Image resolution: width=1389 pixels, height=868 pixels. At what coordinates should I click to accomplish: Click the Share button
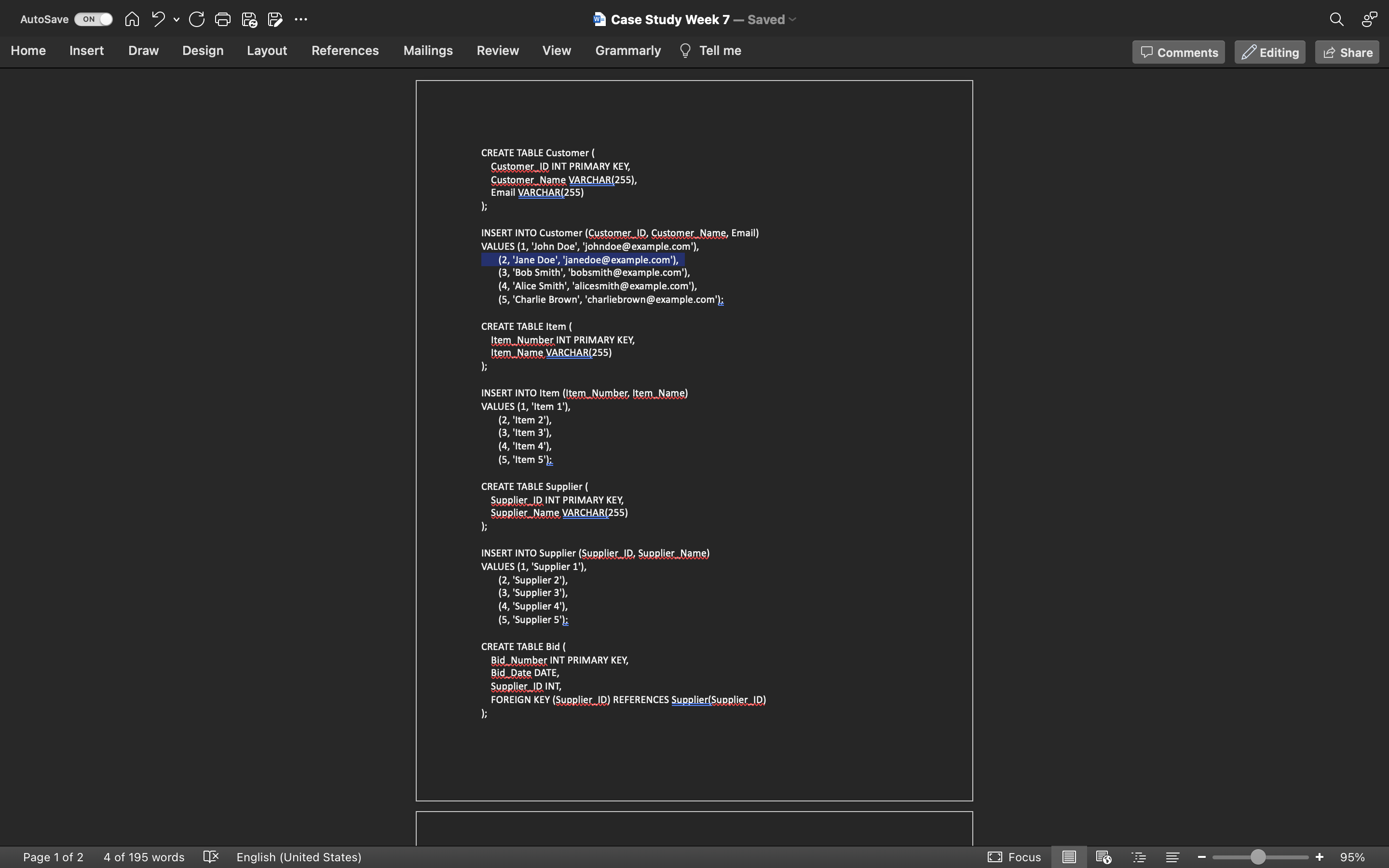click(1347, 52)
